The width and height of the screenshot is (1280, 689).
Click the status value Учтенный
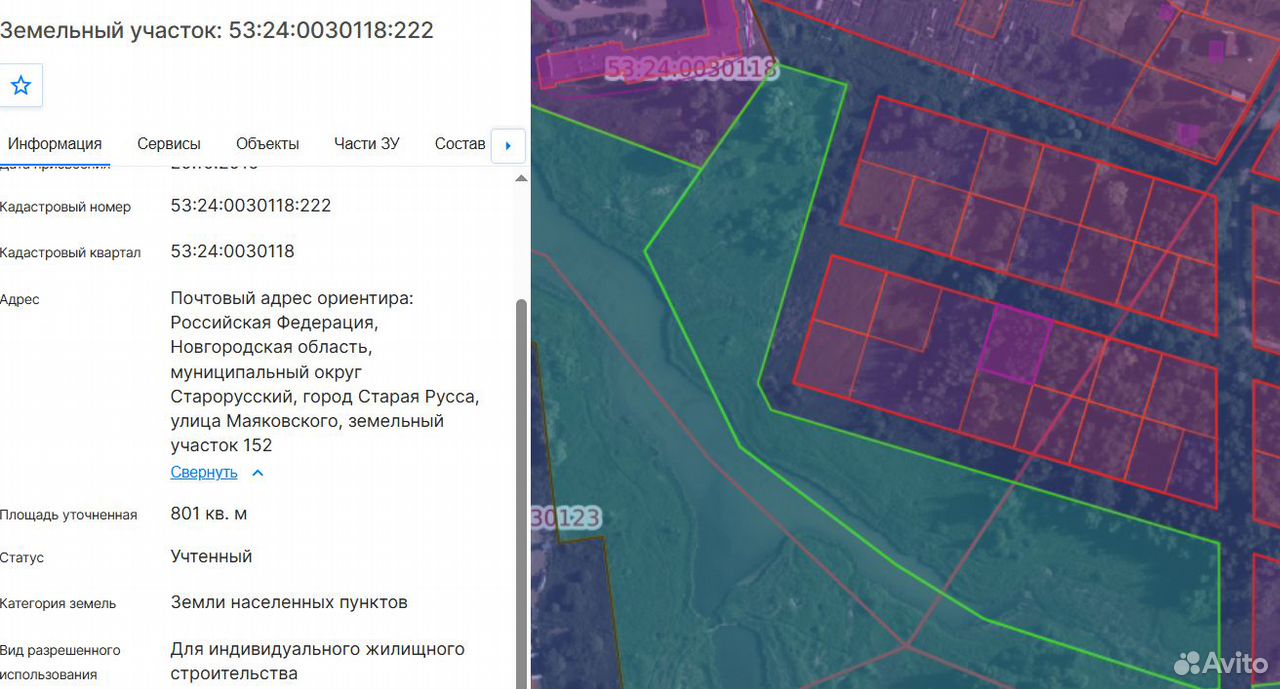[x=211, y=556]
